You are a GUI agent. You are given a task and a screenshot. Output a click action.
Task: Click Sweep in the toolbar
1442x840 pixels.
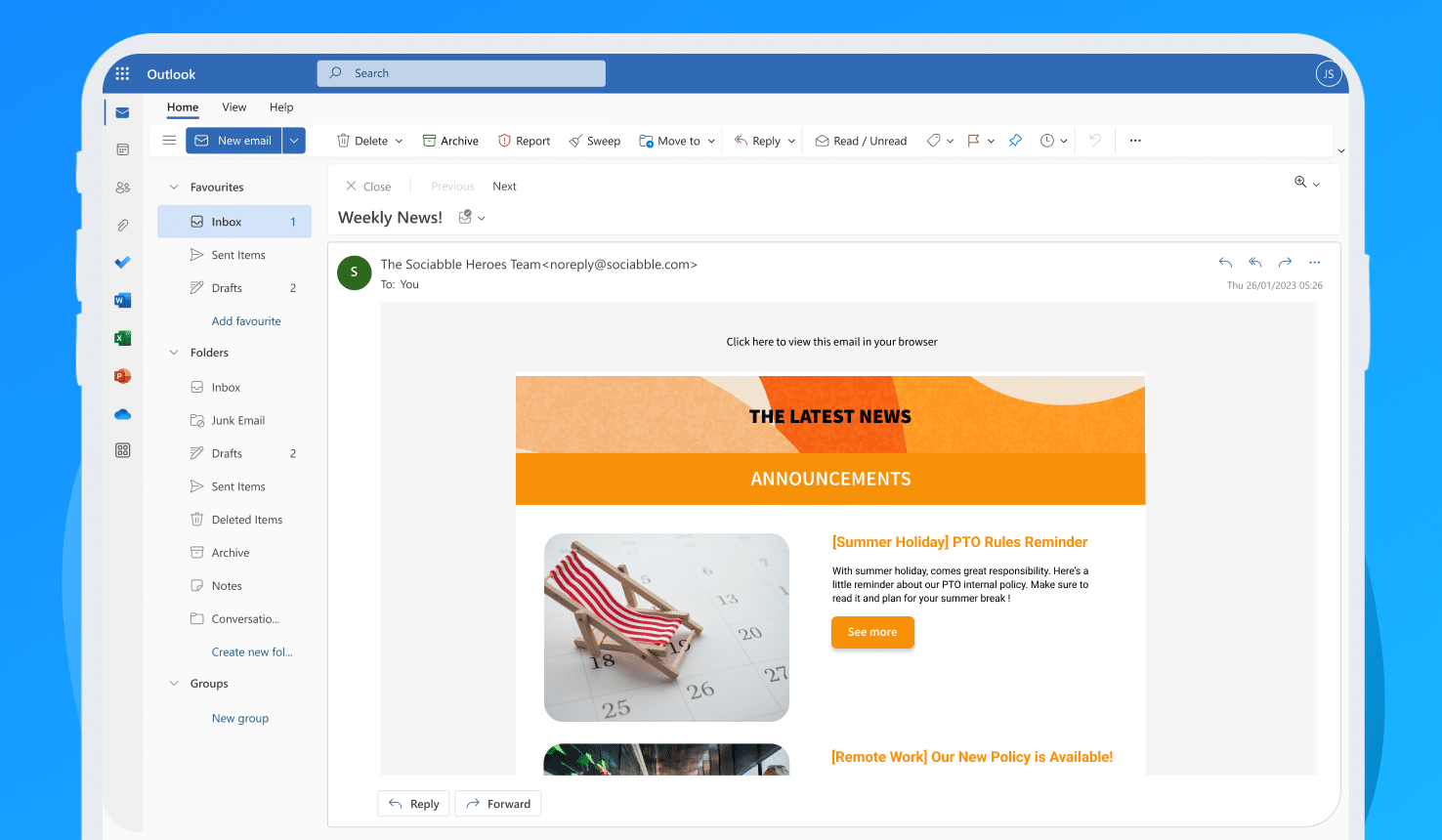coord(595,141)
